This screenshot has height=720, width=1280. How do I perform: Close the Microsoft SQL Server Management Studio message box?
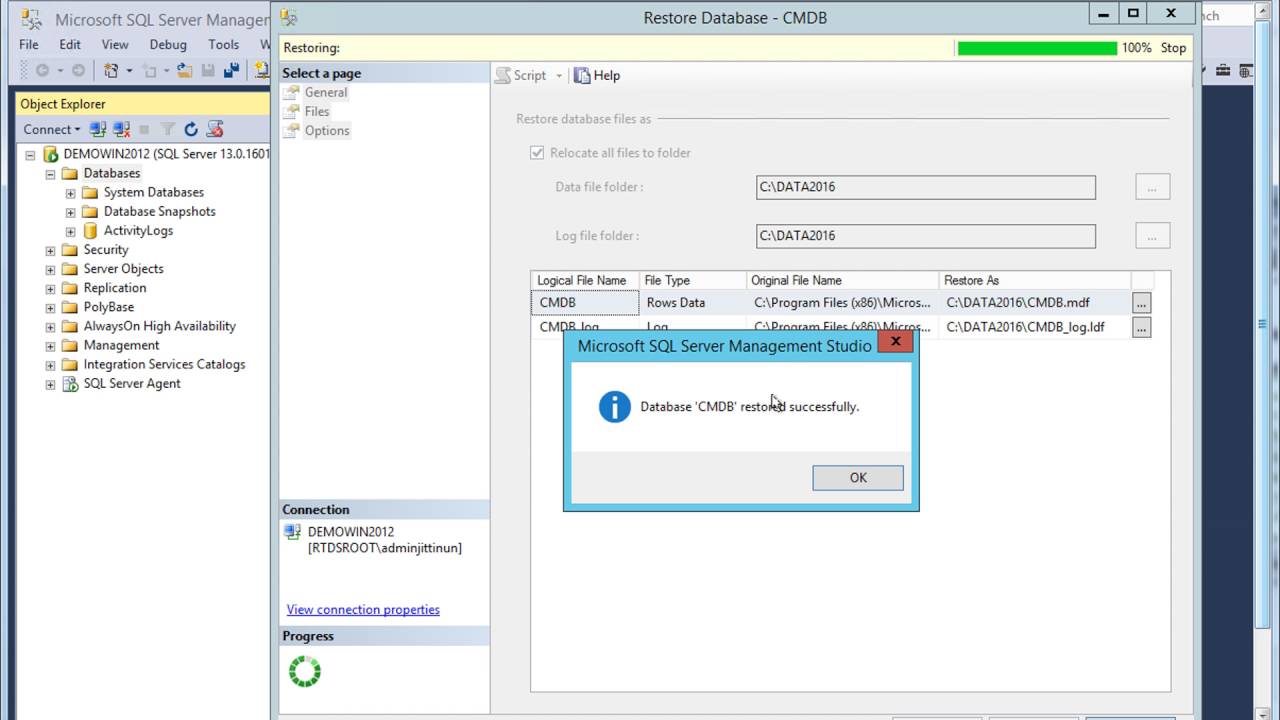point(895,342)
